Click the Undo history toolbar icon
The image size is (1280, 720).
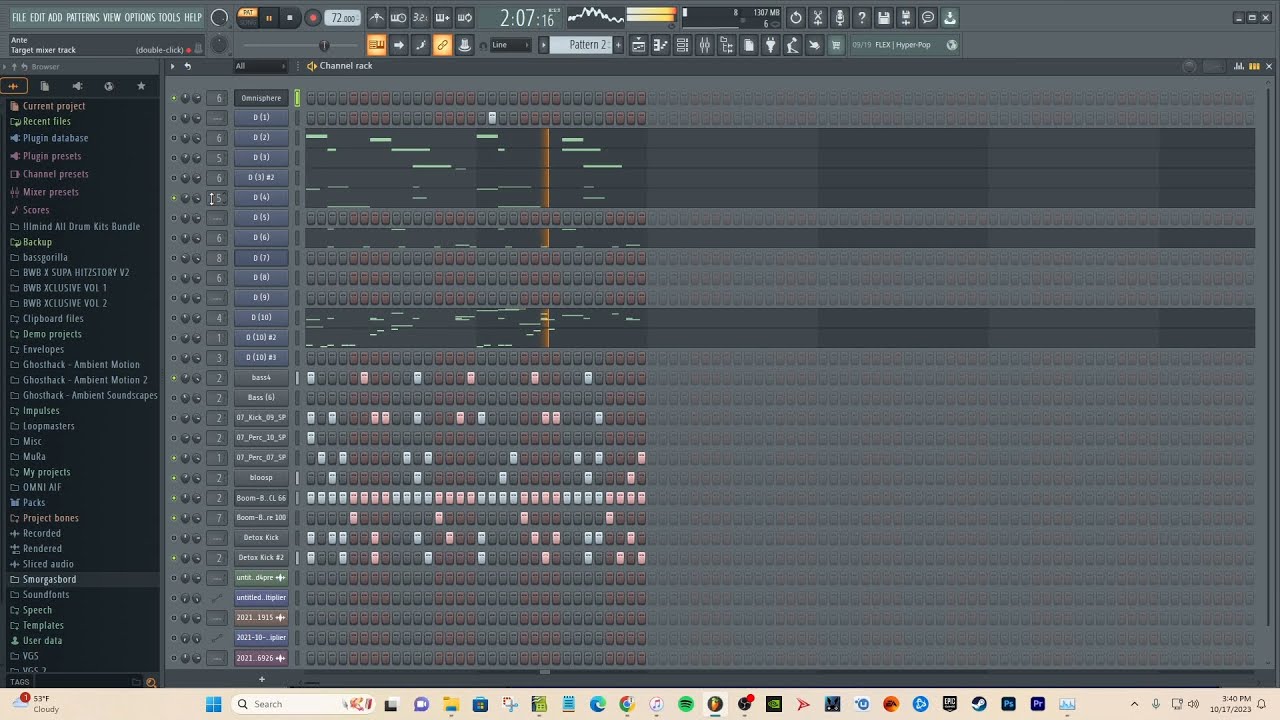tap(795, 18)
